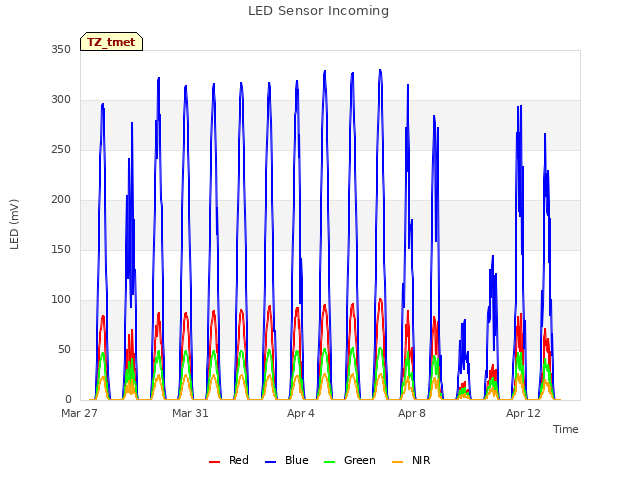This screenshot has width=640, height=480.
Task: Click the 0 y-axis tick value
Action: tap(68, 400)
